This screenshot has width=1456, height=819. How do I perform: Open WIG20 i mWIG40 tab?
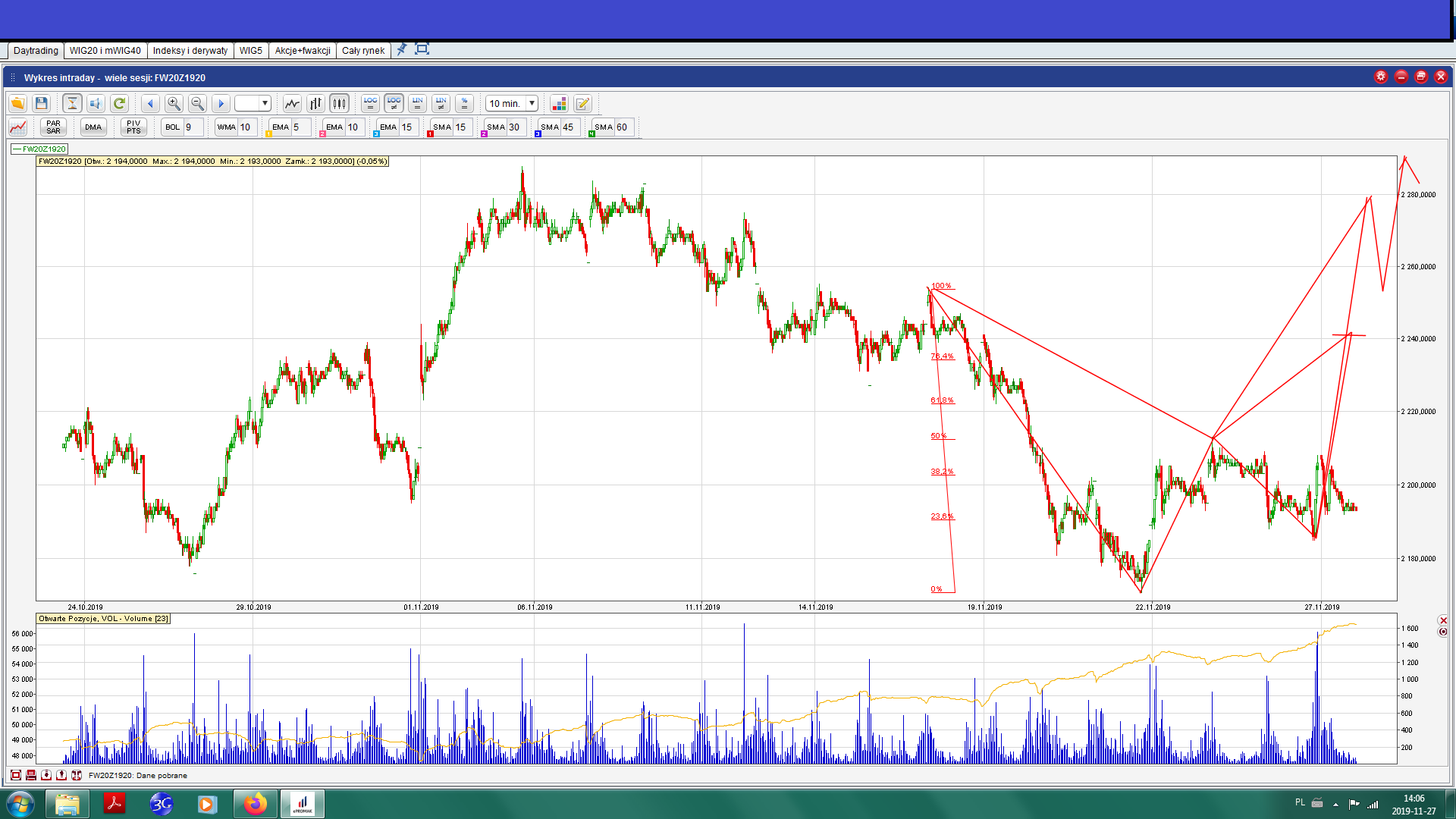(x=105, y=51)
